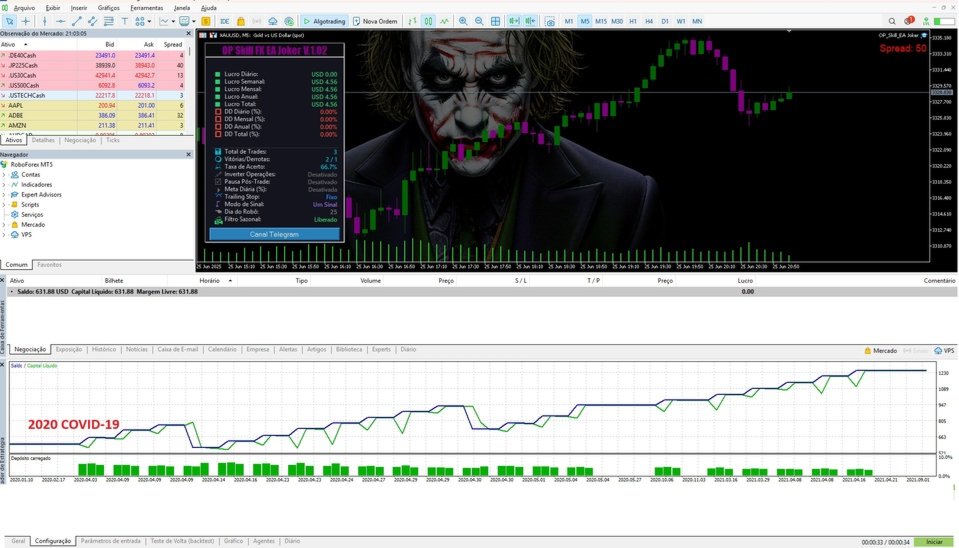Screen dimensions: 959x548
Task: Select Serviços in the Navegador tree
Action: (32, 215)
